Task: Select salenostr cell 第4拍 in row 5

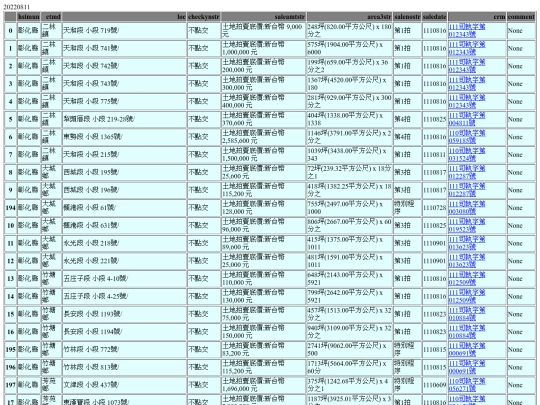Action: (407, 119)
